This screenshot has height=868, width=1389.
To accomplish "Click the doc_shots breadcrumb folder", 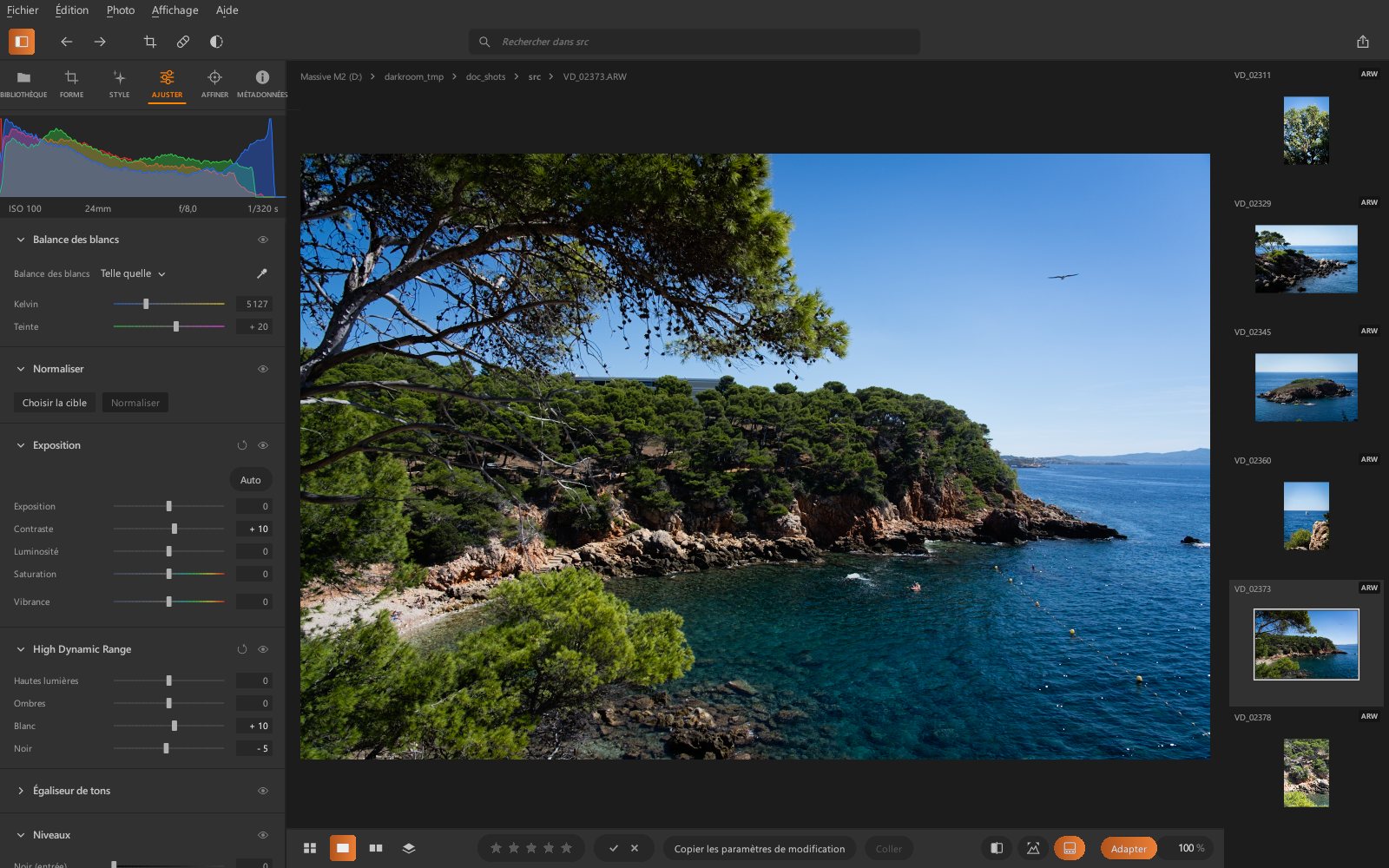I will tap(485, 76).
